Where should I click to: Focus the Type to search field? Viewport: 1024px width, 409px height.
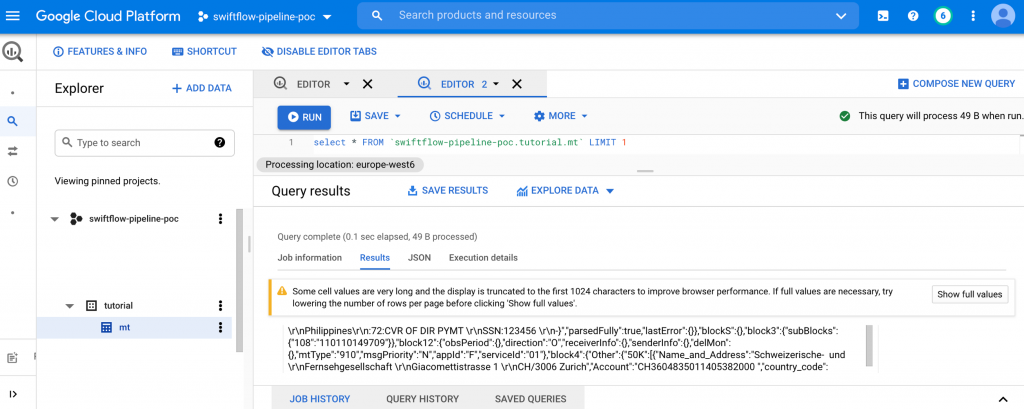tap(140, 143)
